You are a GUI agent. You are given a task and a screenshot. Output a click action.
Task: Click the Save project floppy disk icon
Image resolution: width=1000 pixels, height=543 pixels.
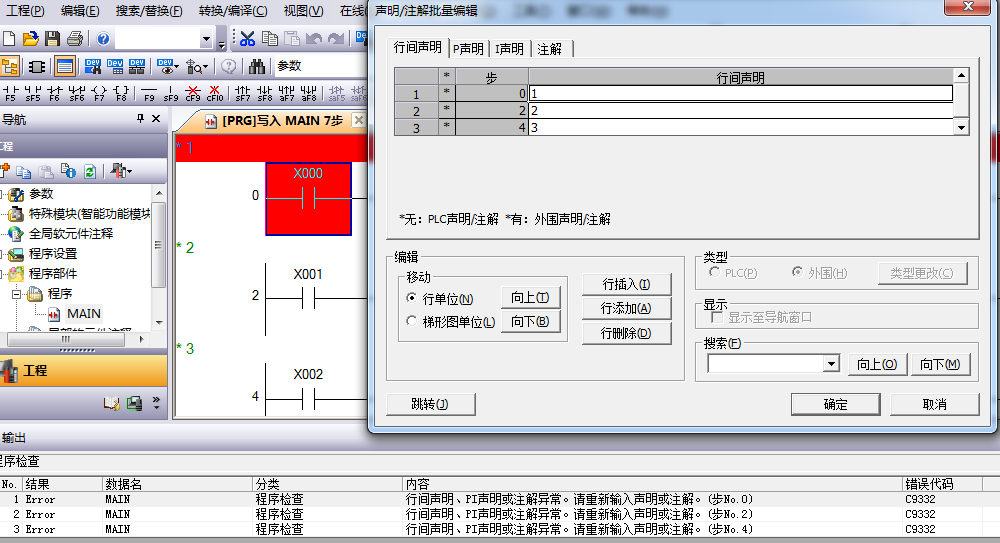tap(52, 39)
